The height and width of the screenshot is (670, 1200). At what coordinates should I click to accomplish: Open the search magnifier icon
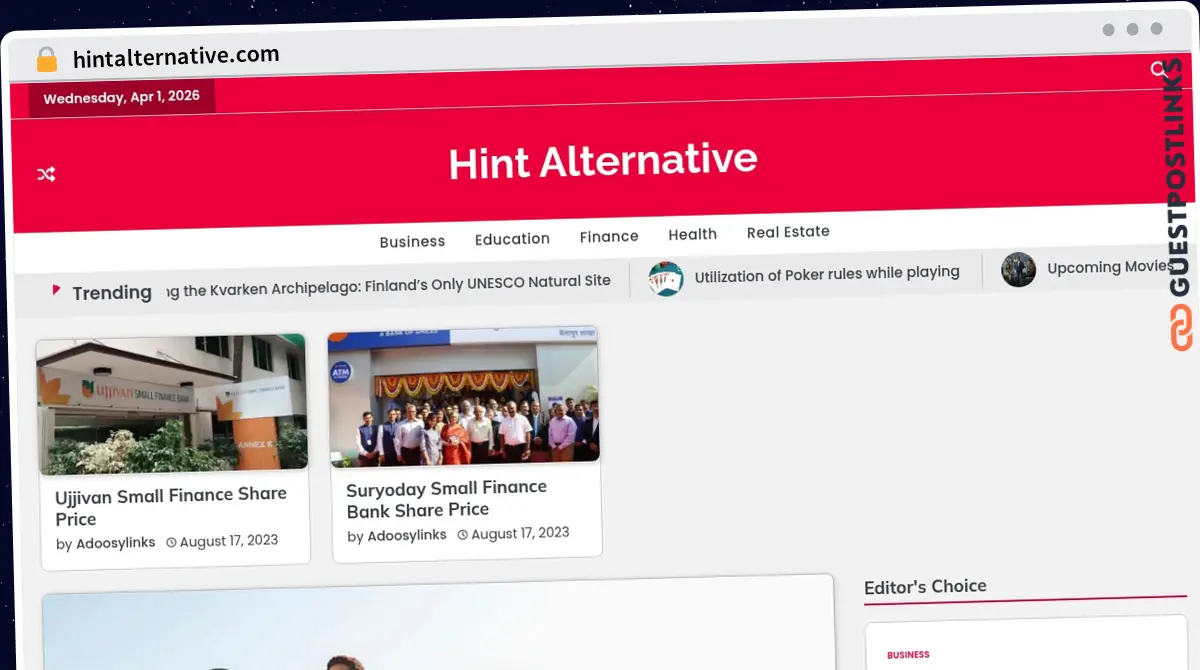[x=1159, y=69]
